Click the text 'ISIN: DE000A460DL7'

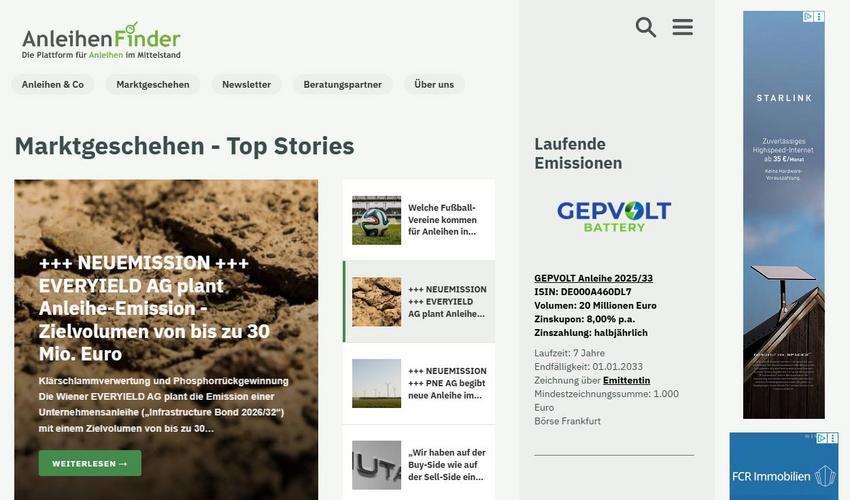(x=583, y=292)
